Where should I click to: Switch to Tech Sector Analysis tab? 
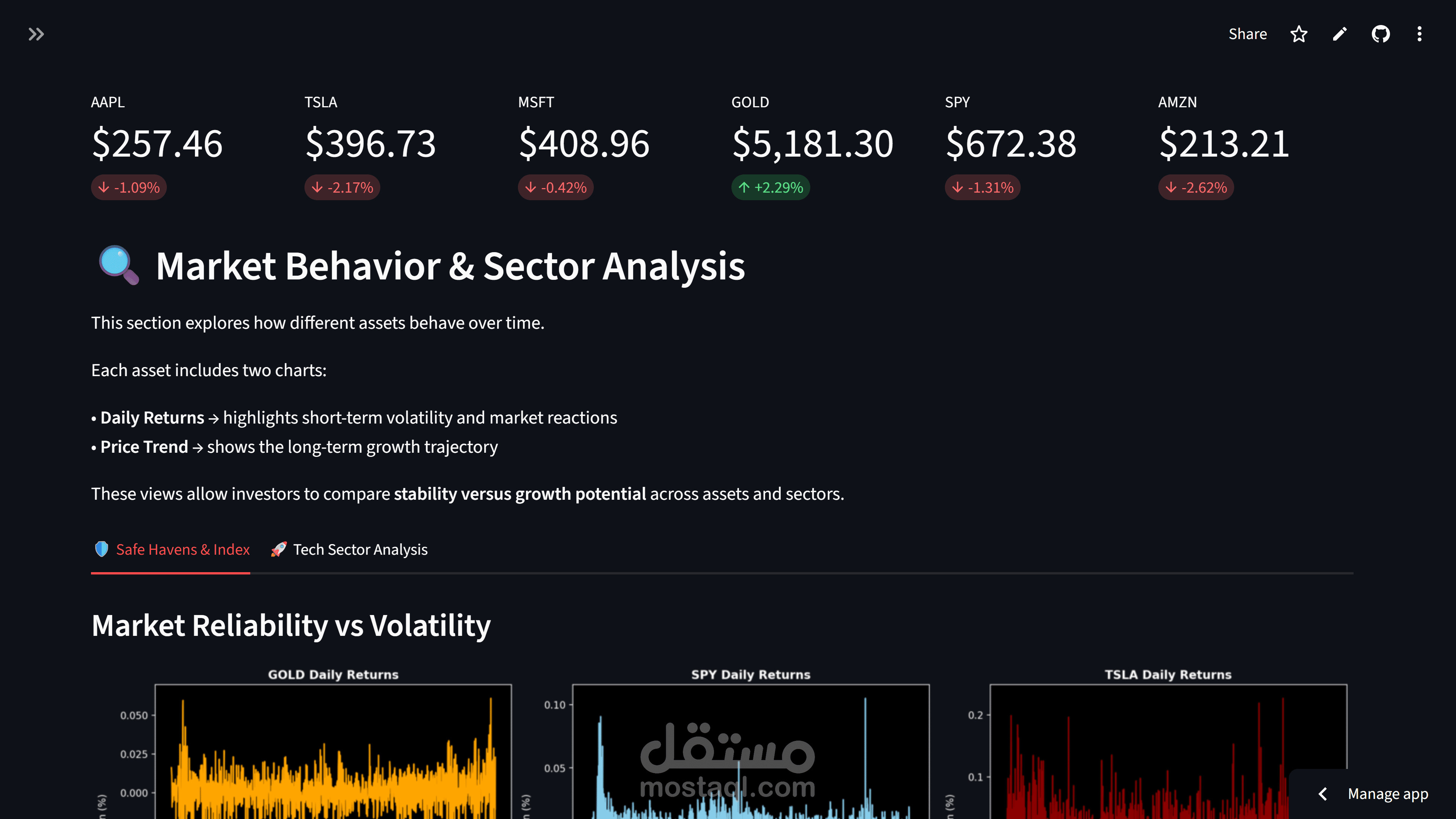tap(360, 549)
